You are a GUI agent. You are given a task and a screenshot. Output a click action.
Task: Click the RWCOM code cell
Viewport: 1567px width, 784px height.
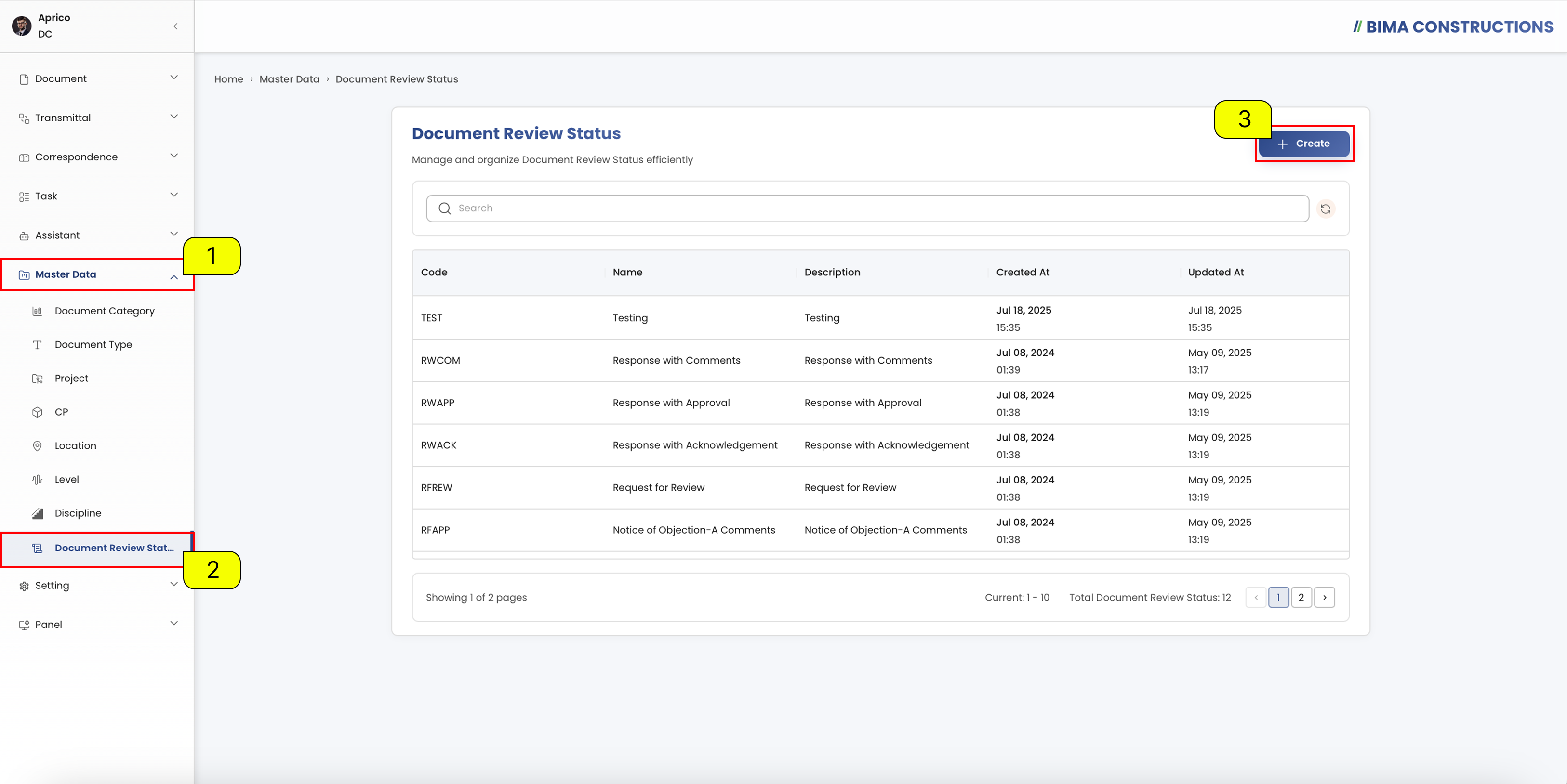(440, 360)
